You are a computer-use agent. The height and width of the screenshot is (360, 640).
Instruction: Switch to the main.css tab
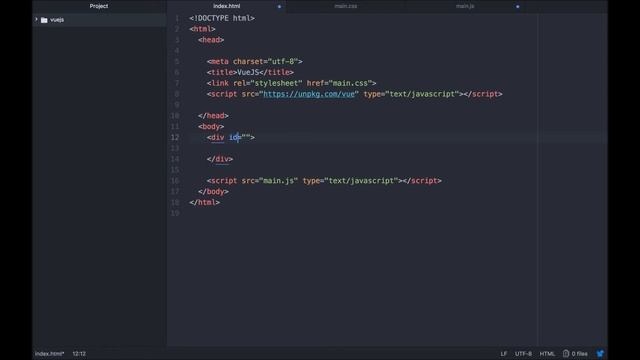346,6
